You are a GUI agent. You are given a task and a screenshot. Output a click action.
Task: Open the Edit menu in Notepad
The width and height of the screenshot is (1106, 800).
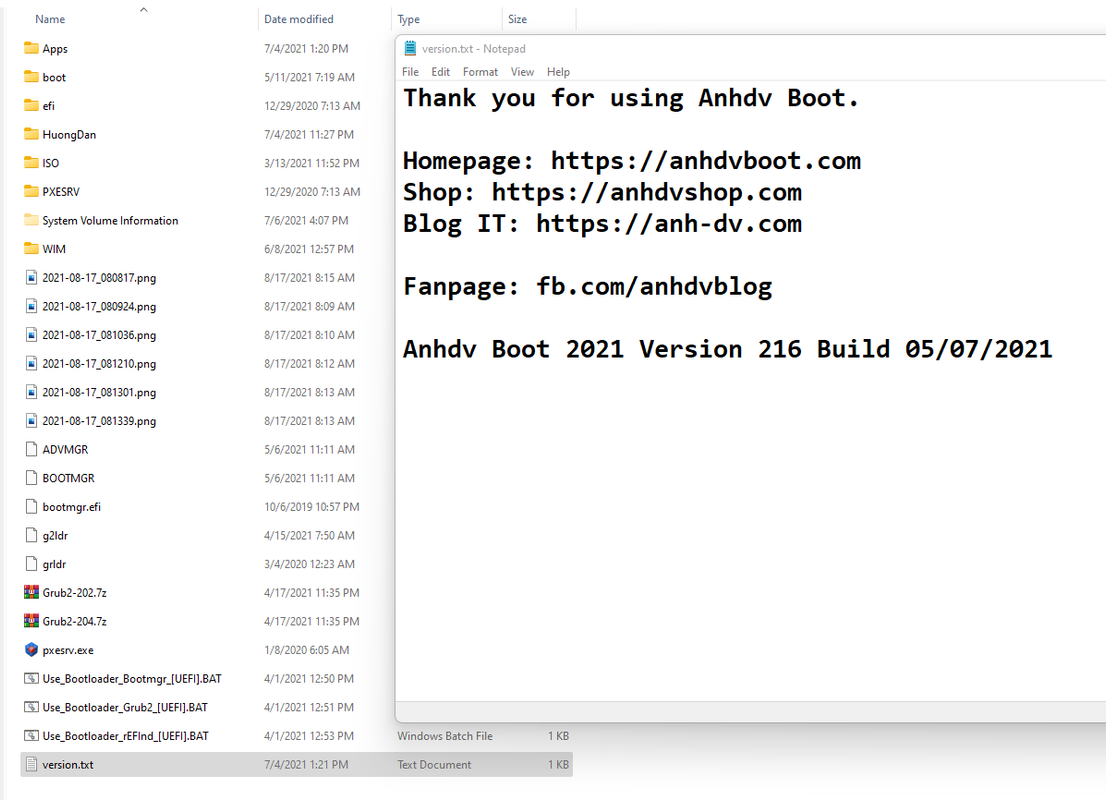pyautogui.click(x=441, y=72)
